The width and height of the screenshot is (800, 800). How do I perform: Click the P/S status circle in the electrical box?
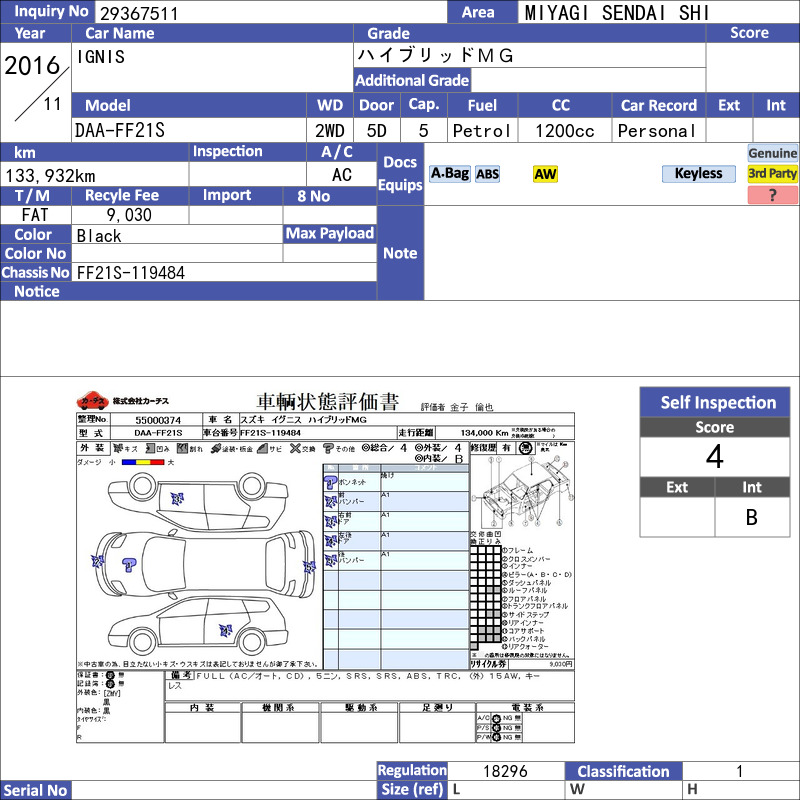coord(497,728)
